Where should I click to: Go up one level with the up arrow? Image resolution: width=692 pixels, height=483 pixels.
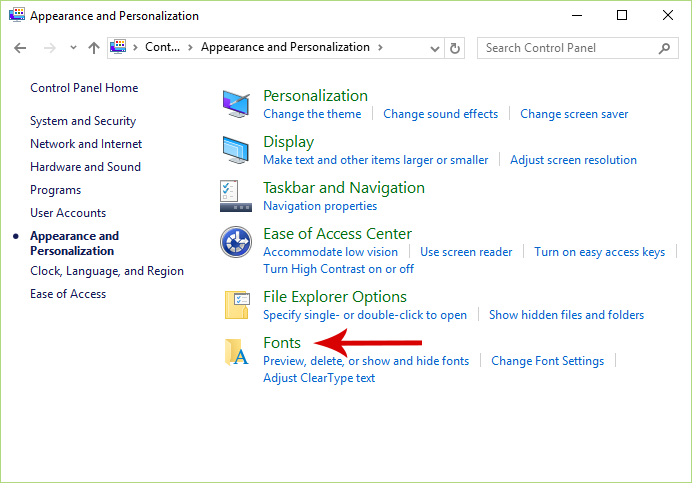(x=94, y=48)
